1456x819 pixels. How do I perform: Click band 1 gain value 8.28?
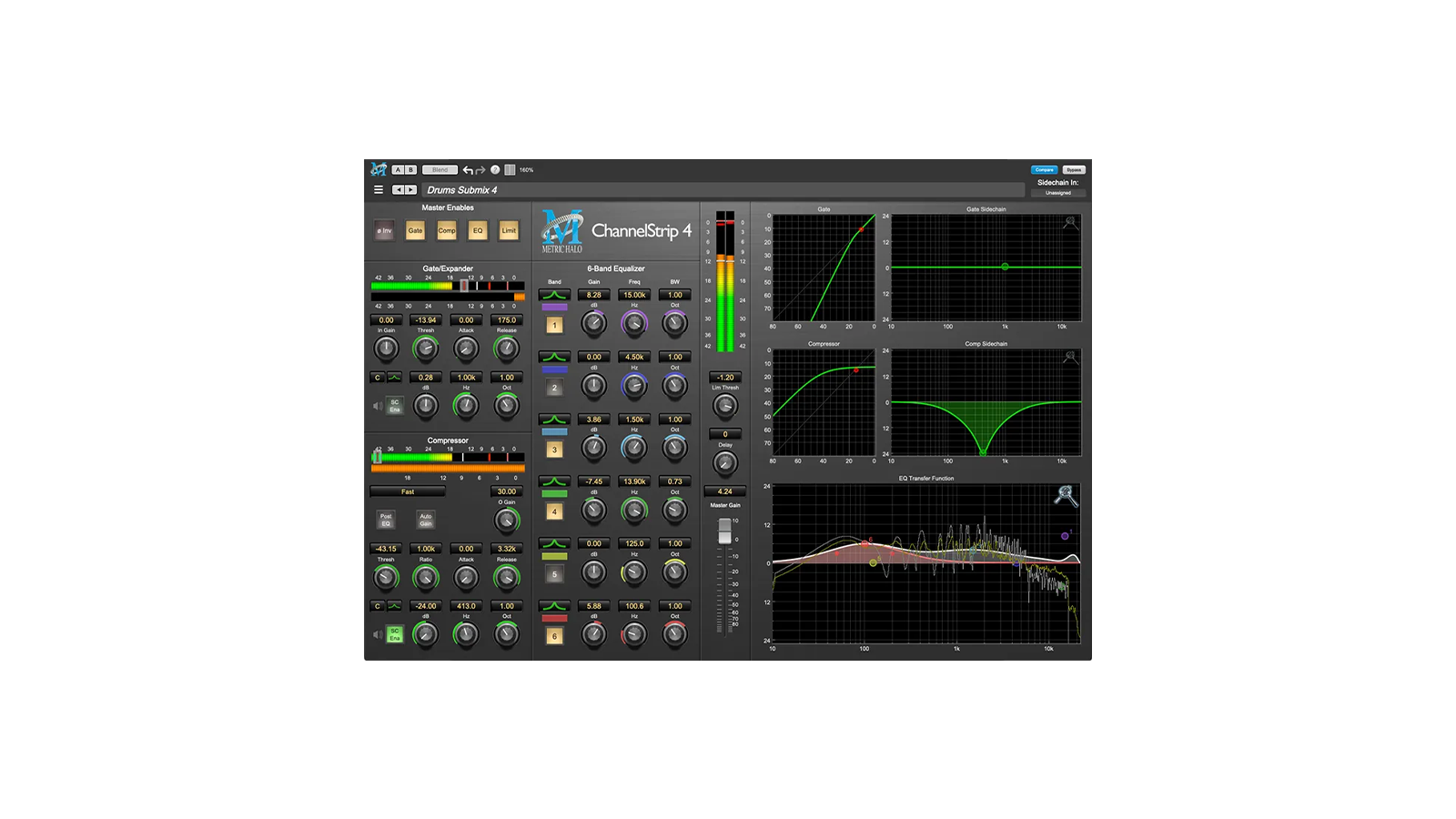click(x=594, y=295)
